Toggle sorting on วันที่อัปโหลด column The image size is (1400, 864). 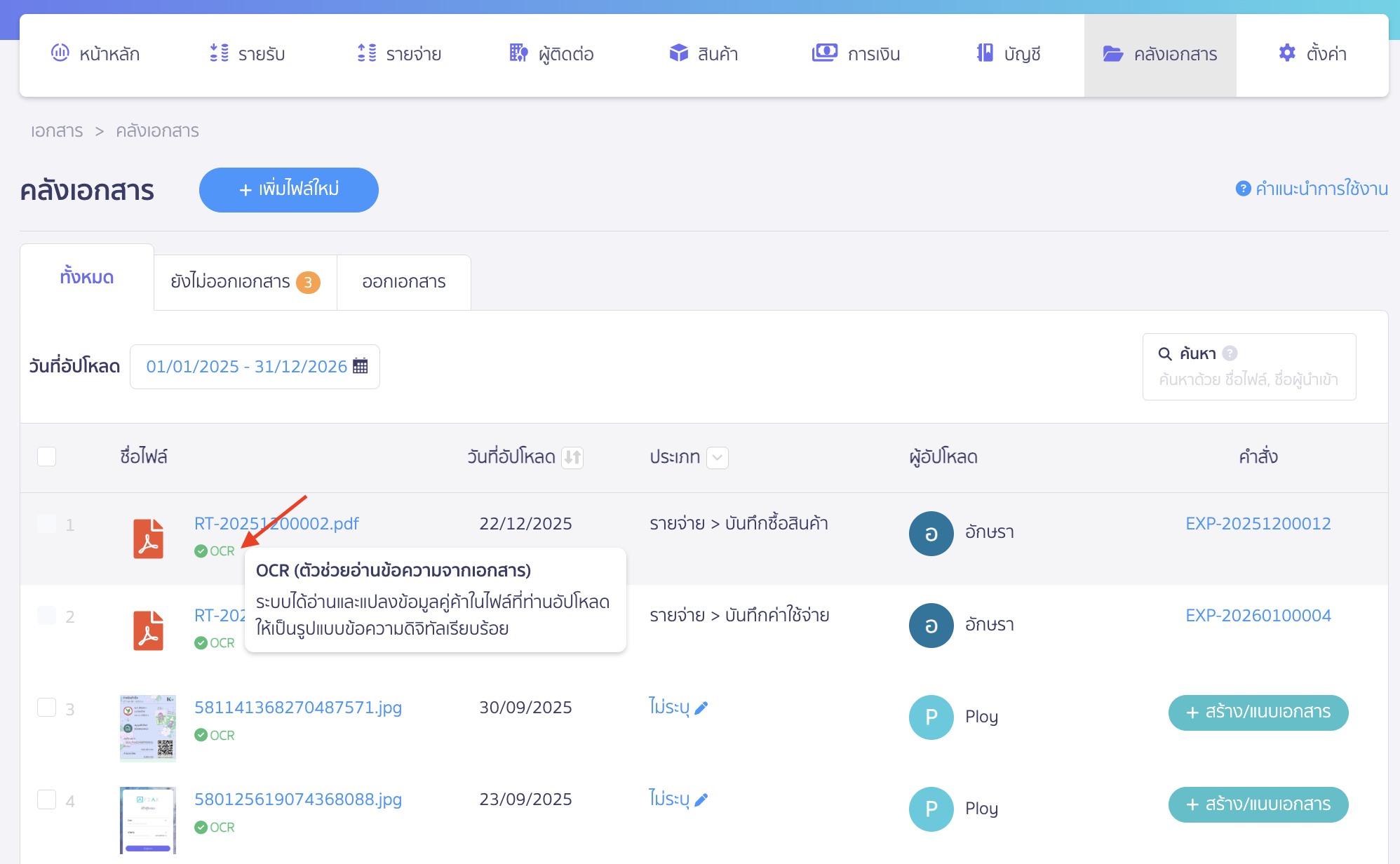point(572,457)
